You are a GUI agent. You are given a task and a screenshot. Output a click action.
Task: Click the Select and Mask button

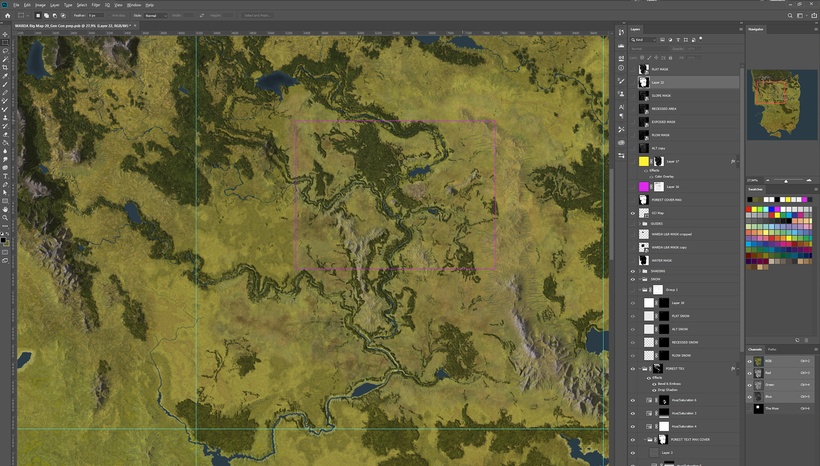pyautogui.click(x=257, y=16)
